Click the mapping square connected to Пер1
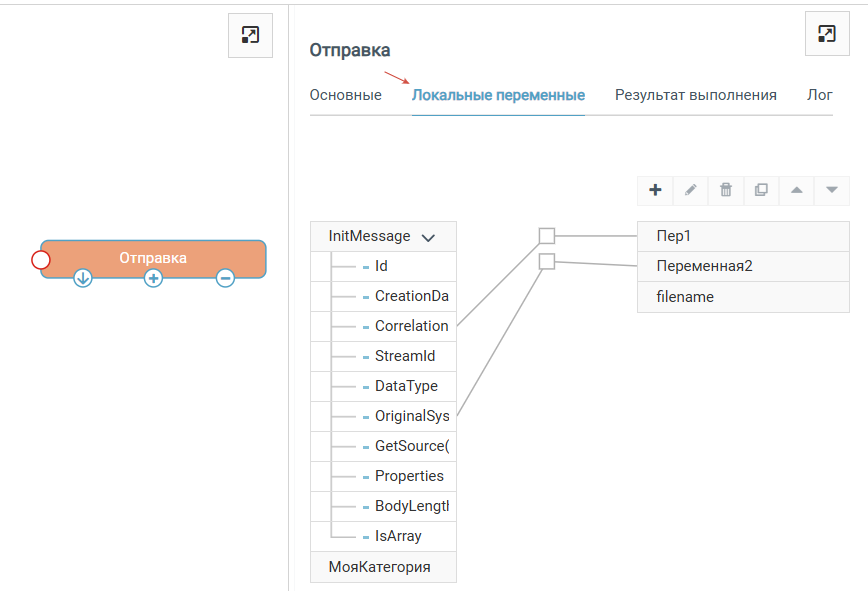The height and width of the screenshot is (591, 868). coord(547,236)
